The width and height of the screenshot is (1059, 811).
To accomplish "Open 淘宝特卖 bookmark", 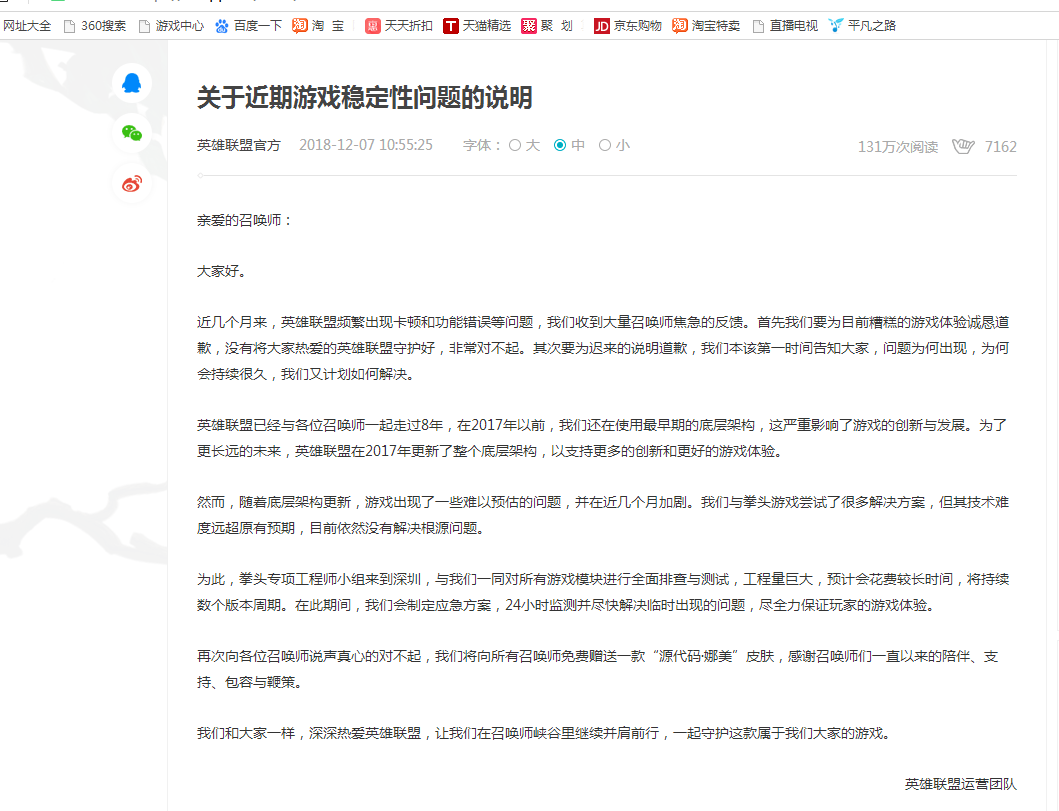I will (x=706, y=25).
